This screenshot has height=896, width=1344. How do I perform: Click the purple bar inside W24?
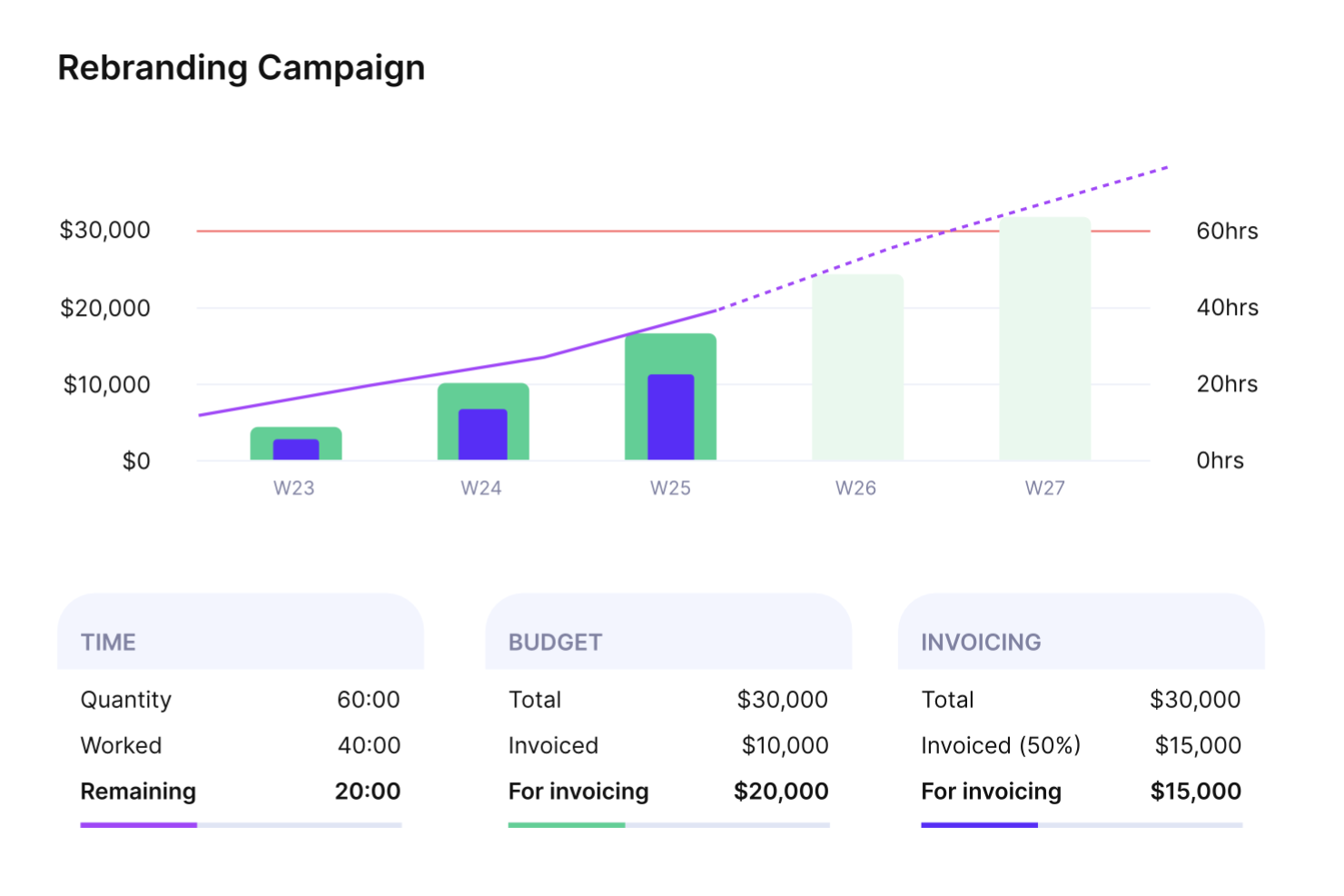[x=483, y=434]
